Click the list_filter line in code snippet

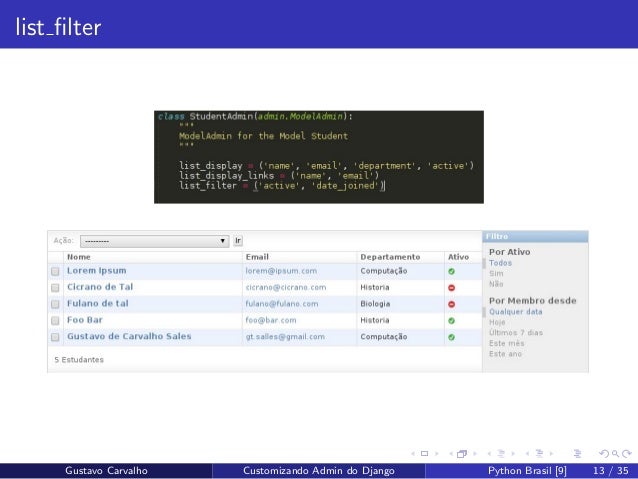tap(282, 186)
